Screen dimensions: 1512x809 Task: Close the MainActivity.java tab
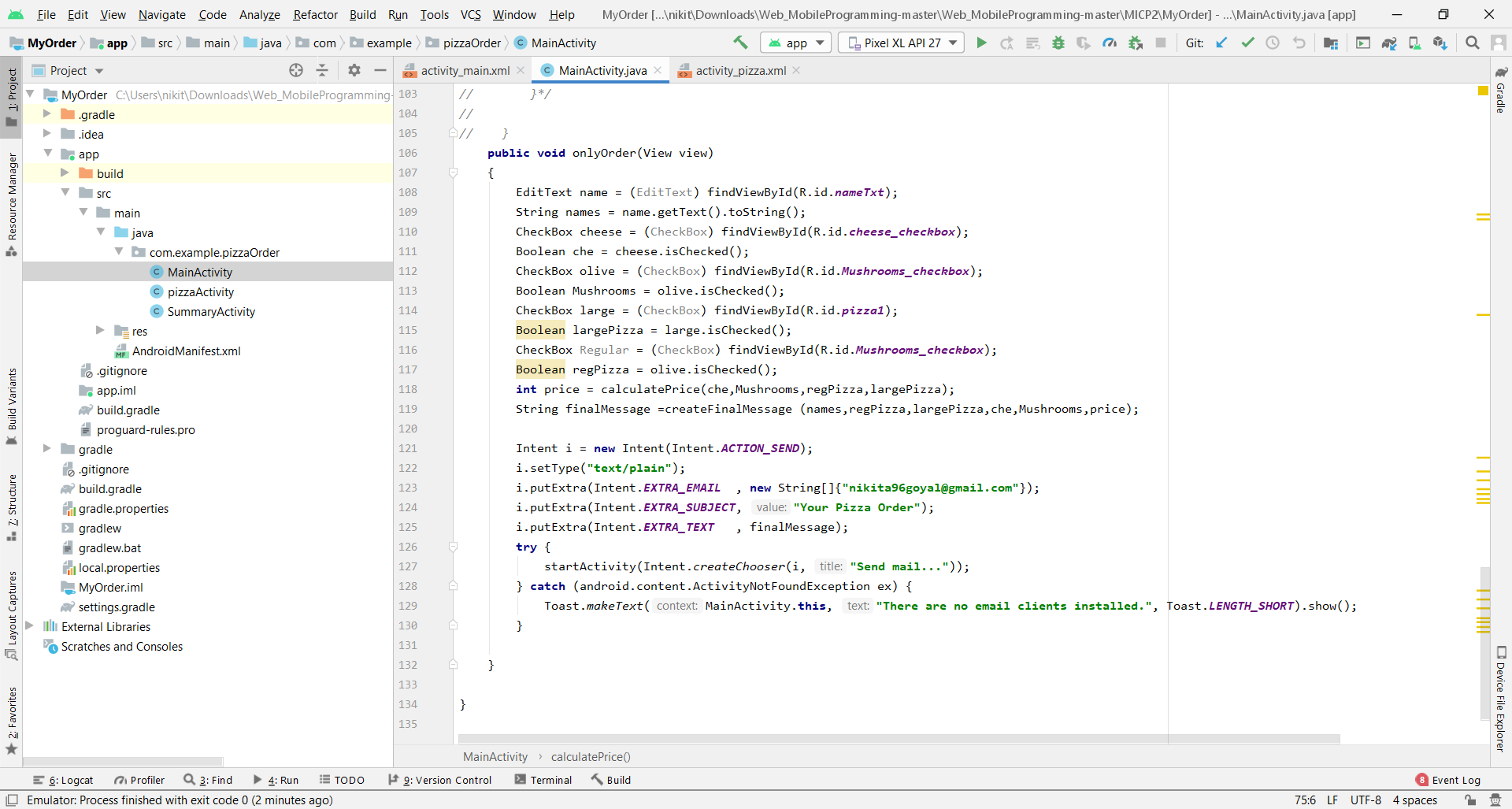(x=658, y=70)
